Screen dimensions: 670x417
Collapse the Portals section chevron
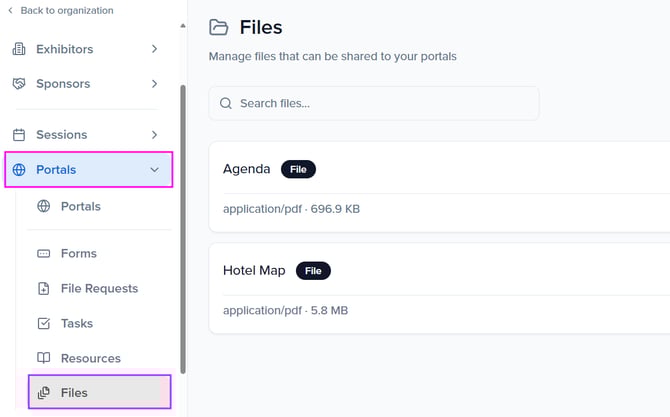click(x=154, y=170)
